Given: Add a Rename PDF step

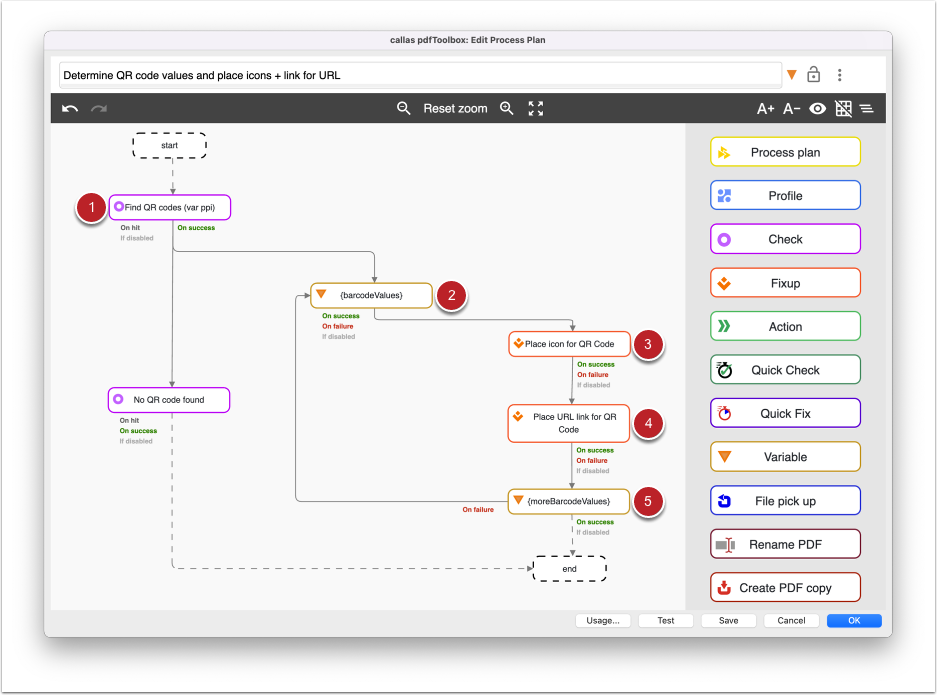Looking at the screenshot, I should [x=785, y=544].
